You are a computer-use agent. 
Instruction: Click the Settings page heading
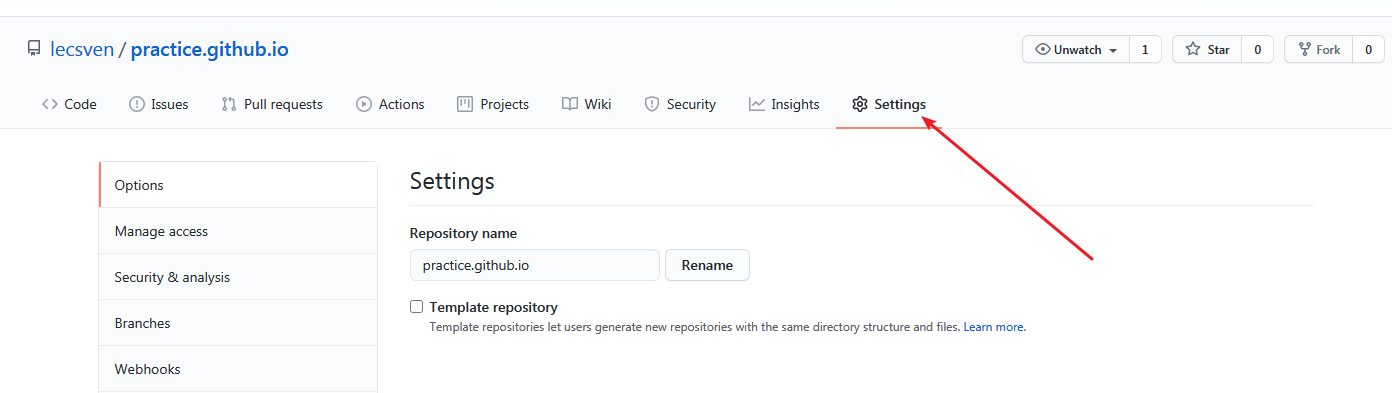(452, 181)
